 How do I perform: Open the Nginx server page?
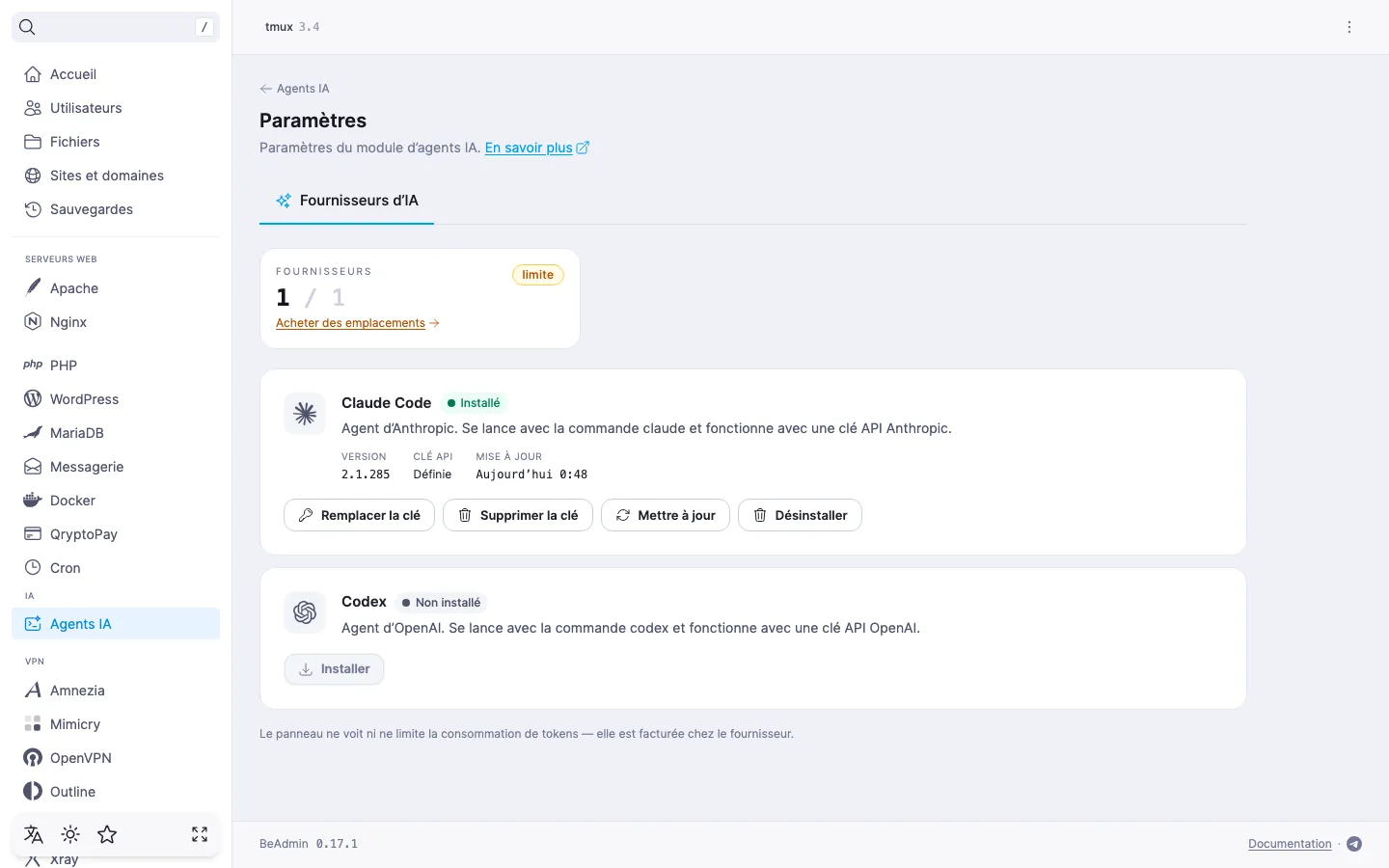pyautogui.click(x=116, y=322)
